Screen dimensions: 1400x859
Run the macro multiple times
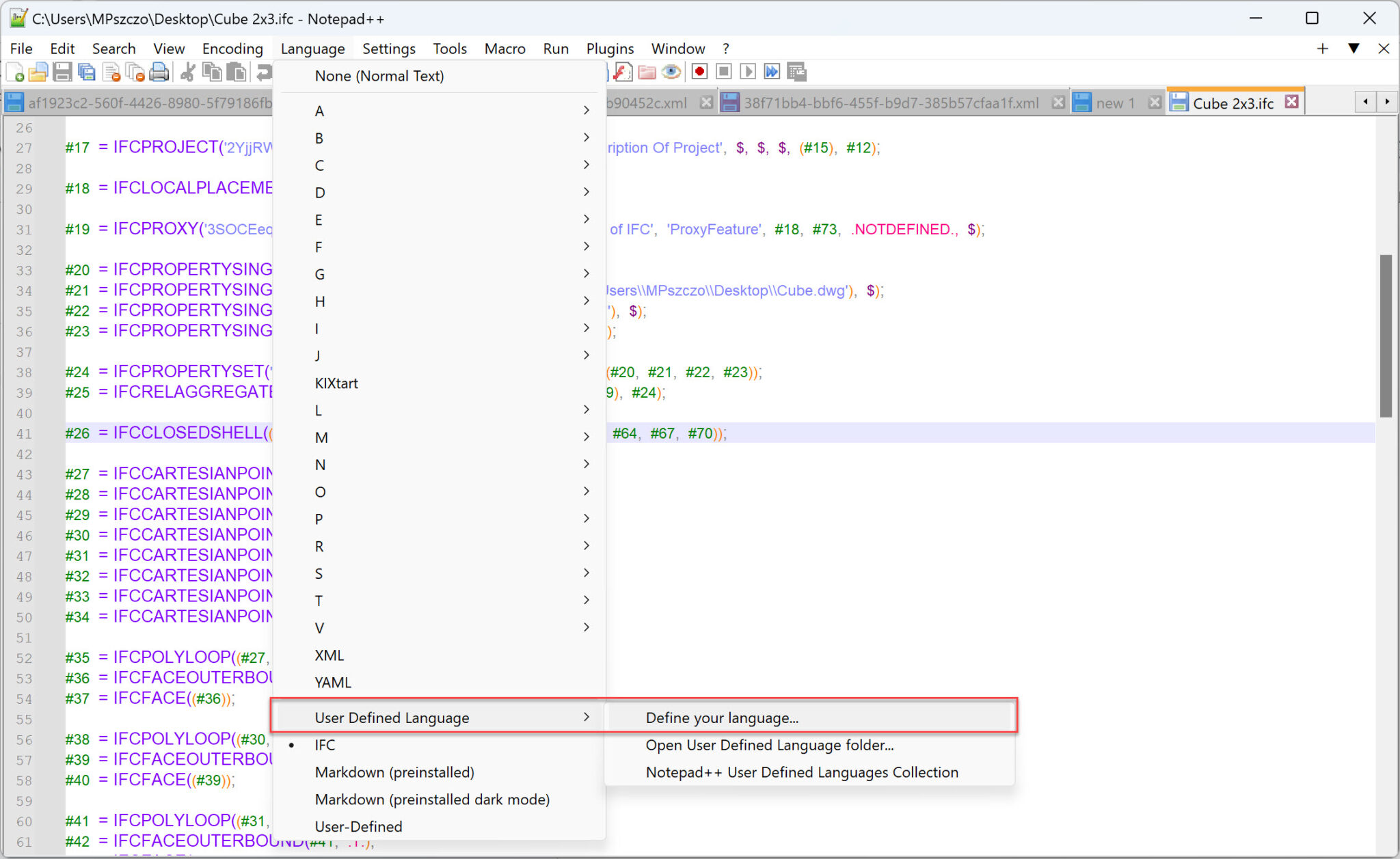pyautogui.click(x=772, y=72)
